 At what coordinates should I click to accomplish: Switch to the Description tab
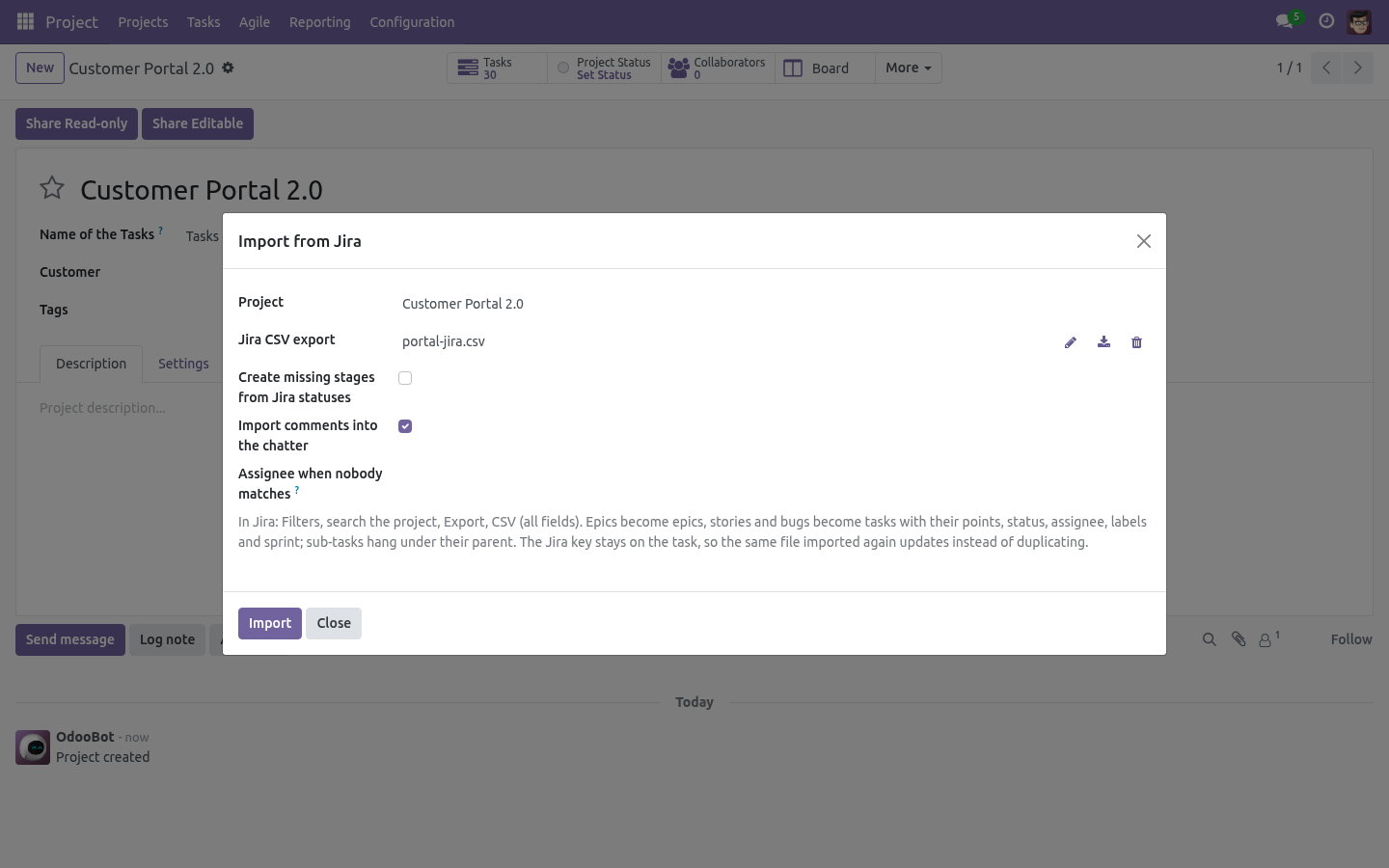[91, 364]
